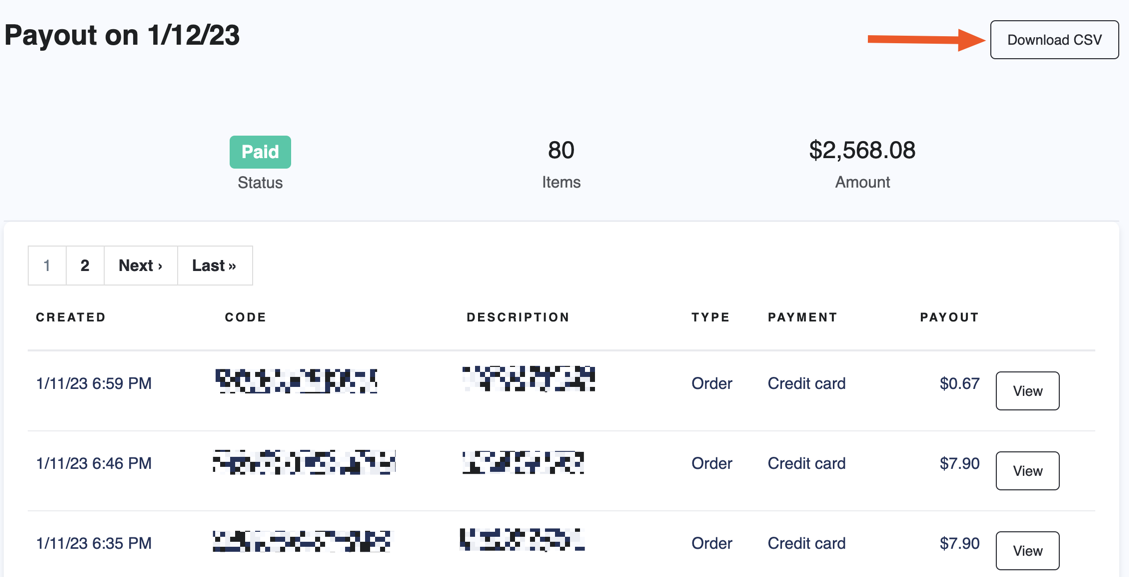Jump to the Last page
The height and width of the screenshot is (577, 1129).
214,266
